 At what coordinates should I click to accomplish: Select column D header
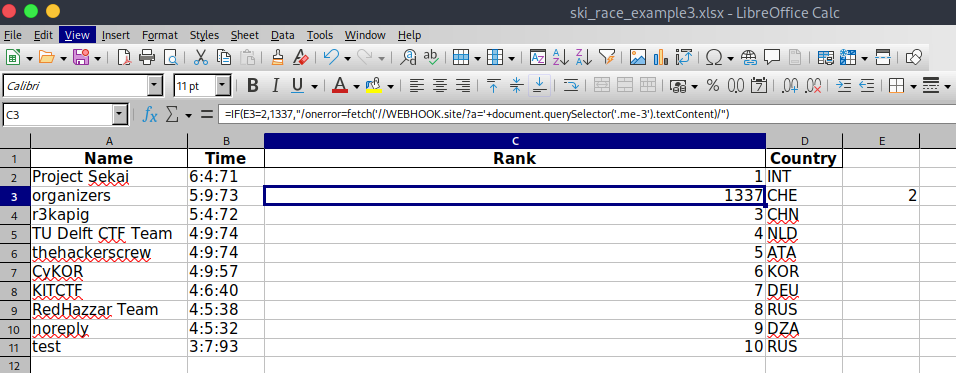click(804, 141)
